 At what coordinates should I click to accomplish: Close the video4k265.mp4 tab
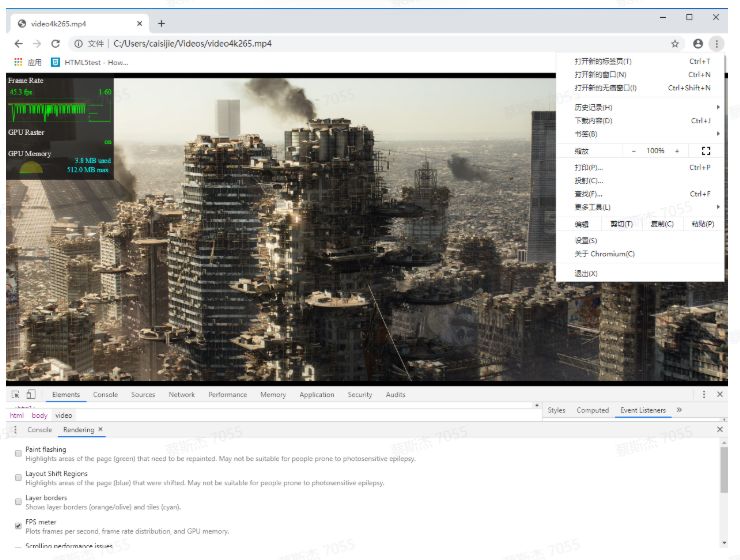click(x=139, y=24)
